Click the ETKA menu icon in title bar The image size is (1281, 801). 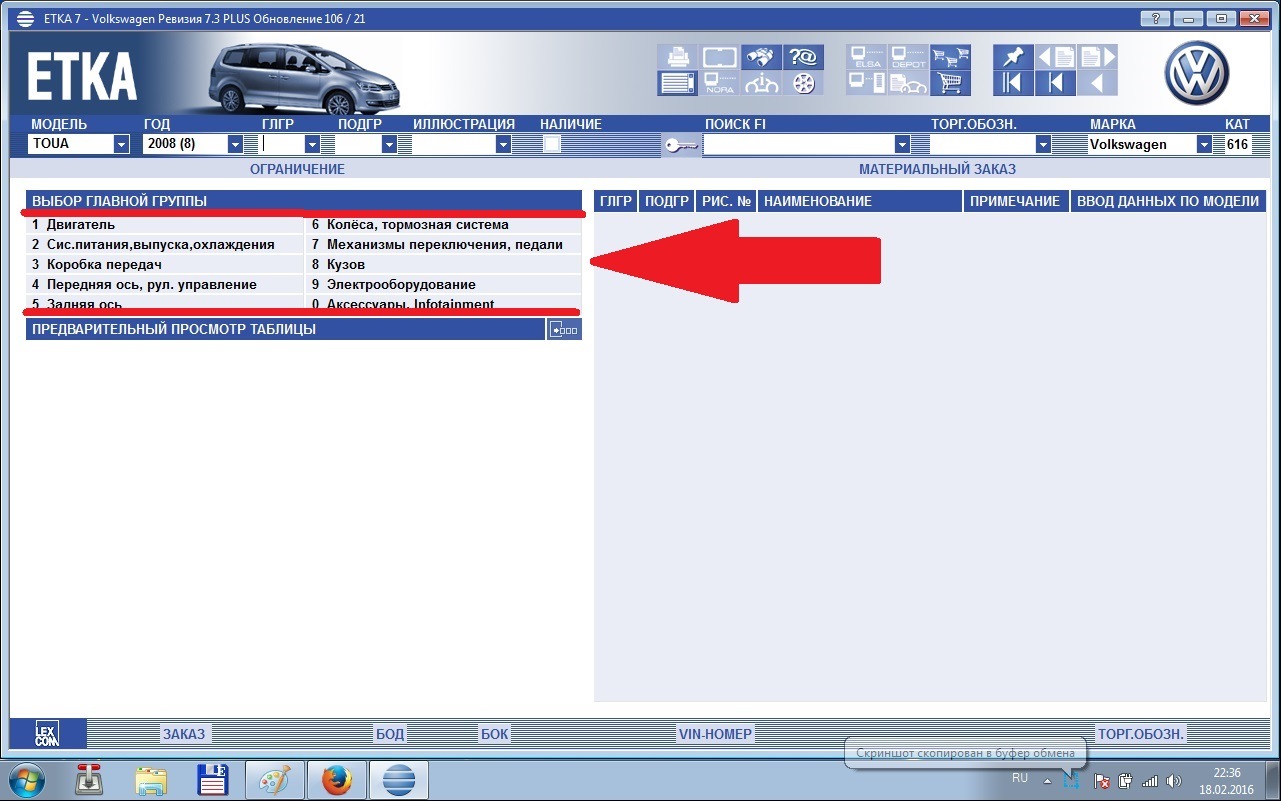[25, 18]
